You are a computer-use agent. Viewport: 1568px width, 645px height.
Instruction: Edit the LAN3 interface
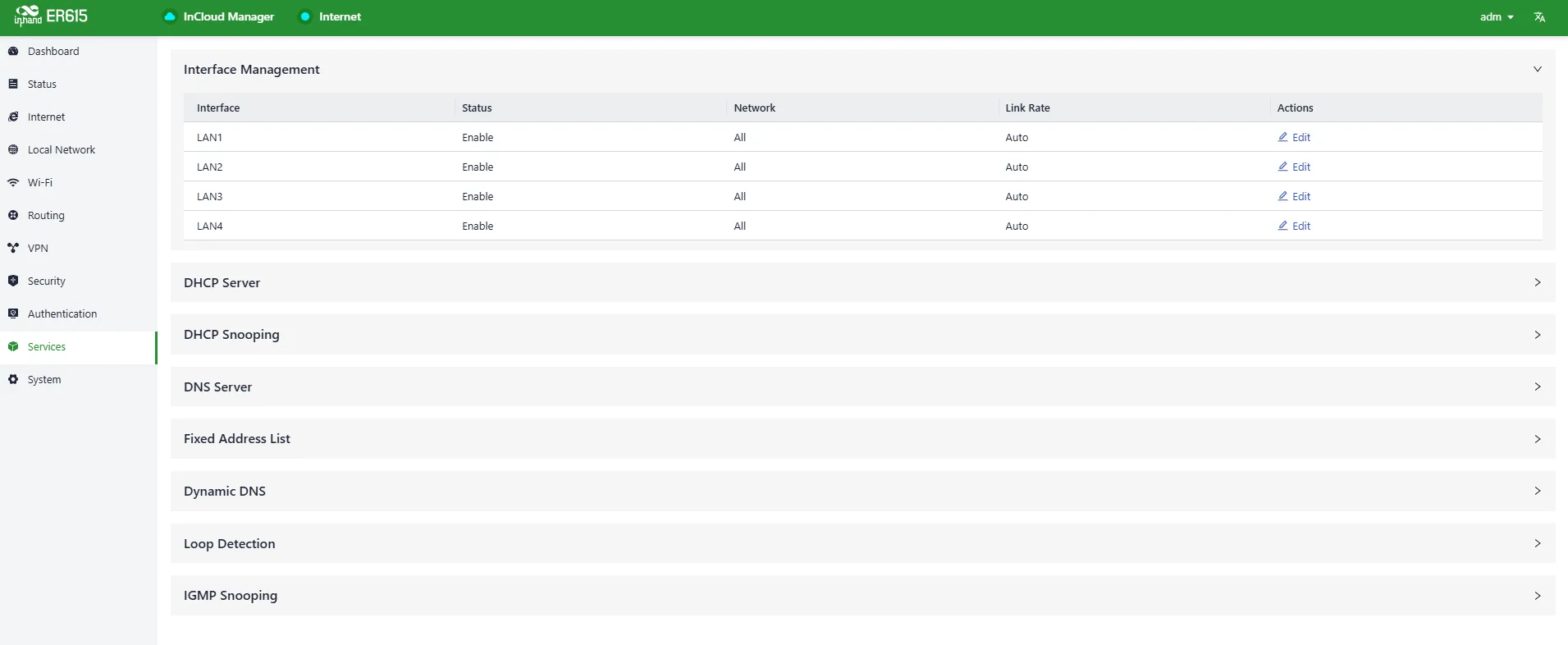[x=1294, y=196]
